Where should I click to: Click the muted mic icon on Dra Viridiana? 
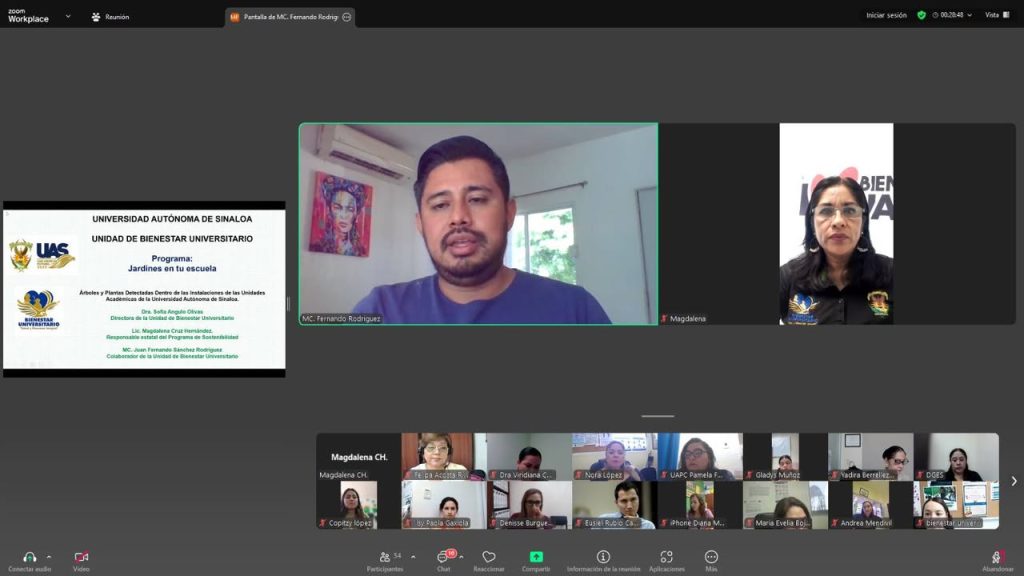click(x=493, y=475)
